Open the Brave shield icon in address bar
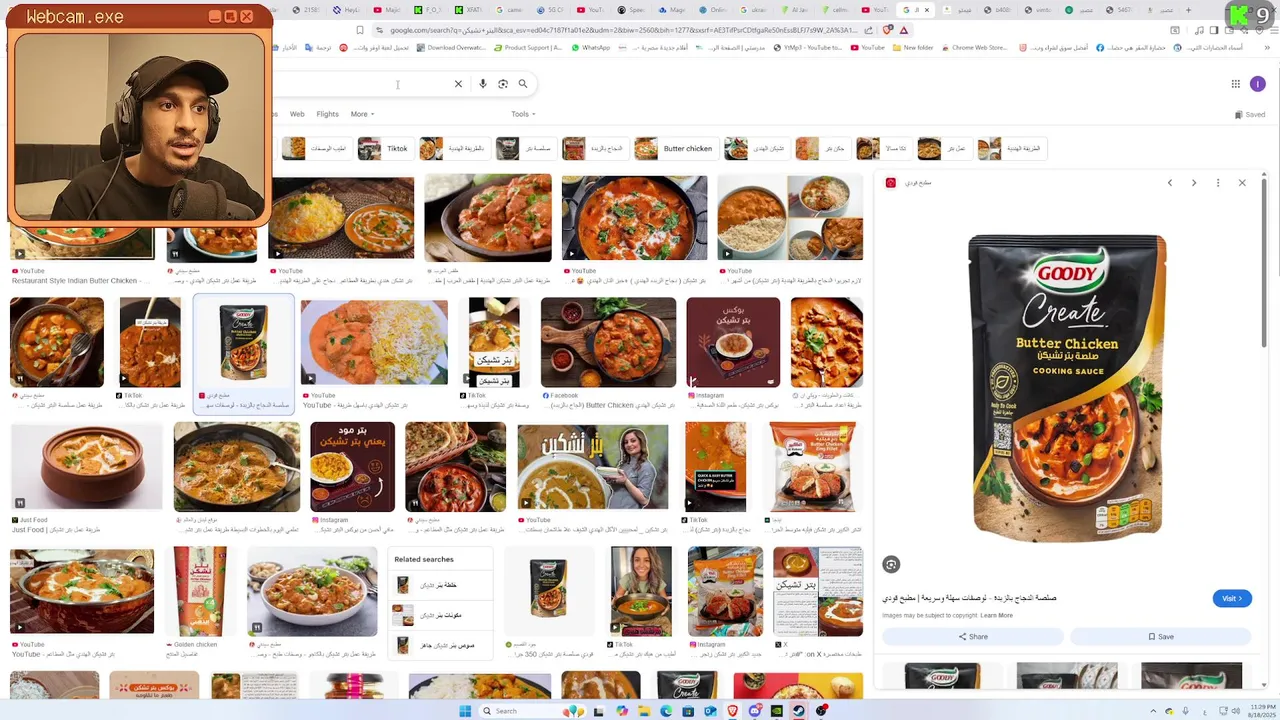1280x720 pixels. point(888,30)
